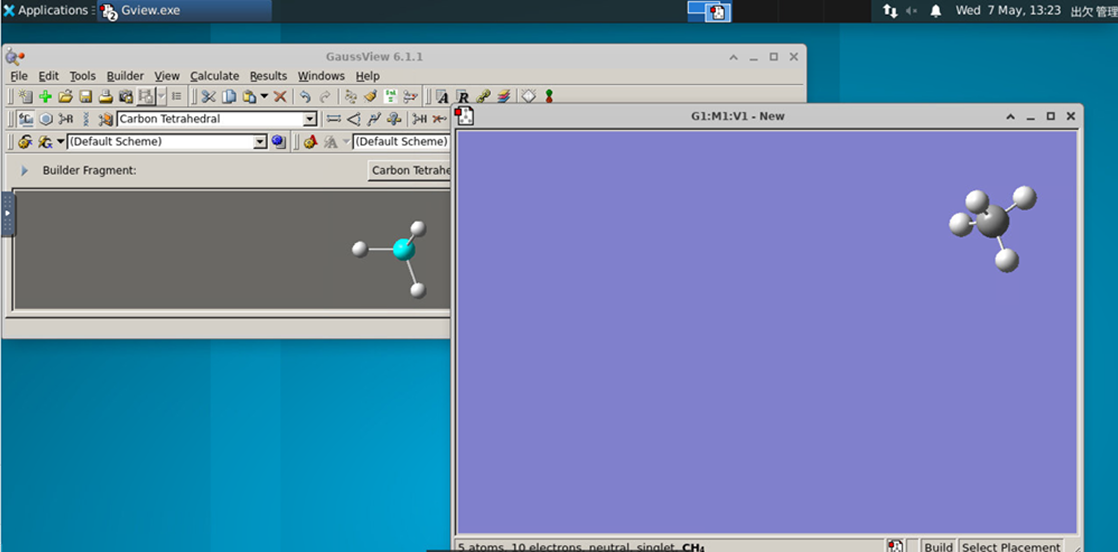Cut selection with the scissors icon
The height and width of the screenshot is (552, 1118).
[208, 96]
